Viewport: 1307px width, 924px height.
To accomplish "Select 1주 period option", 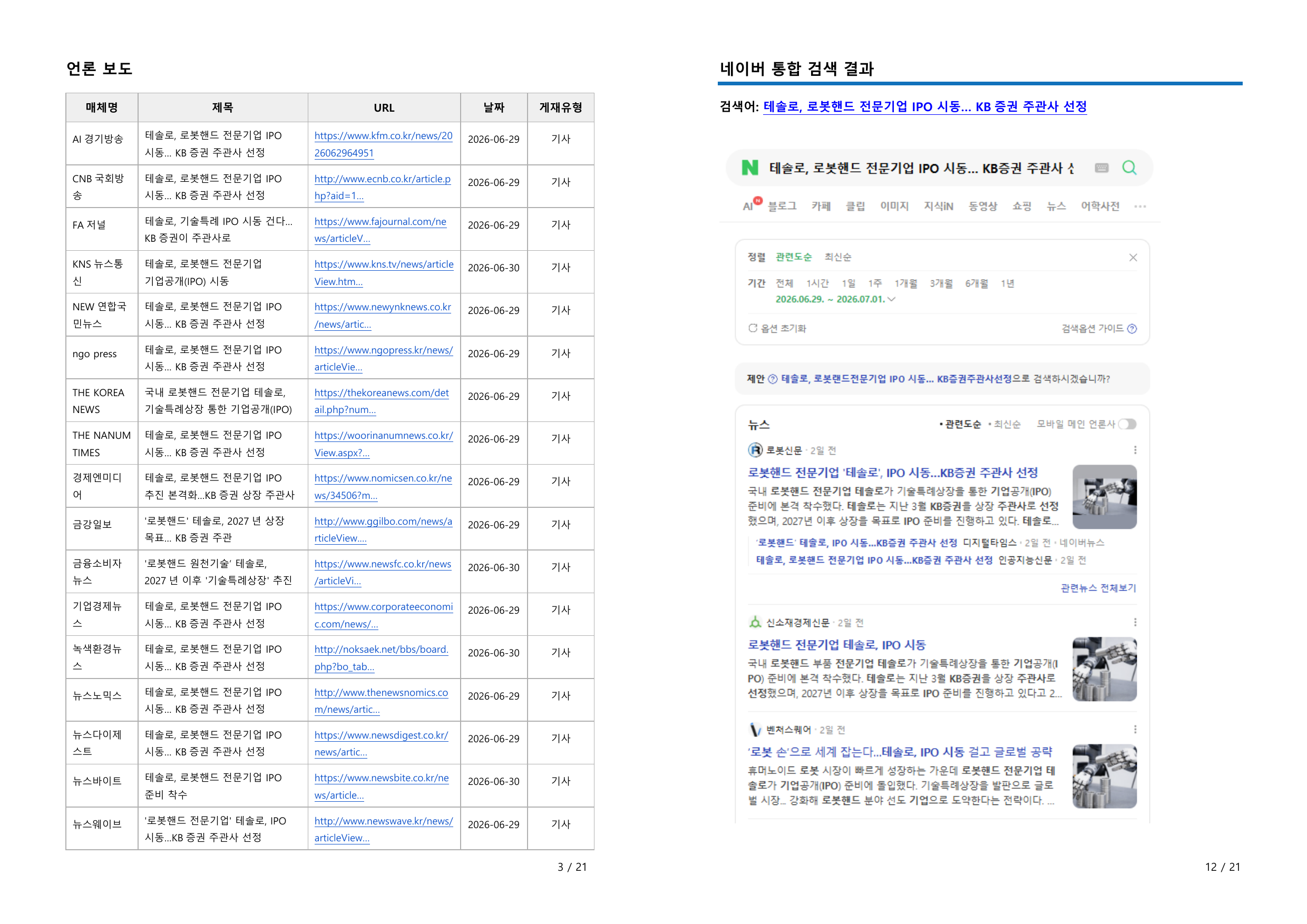I will (874, 283).
